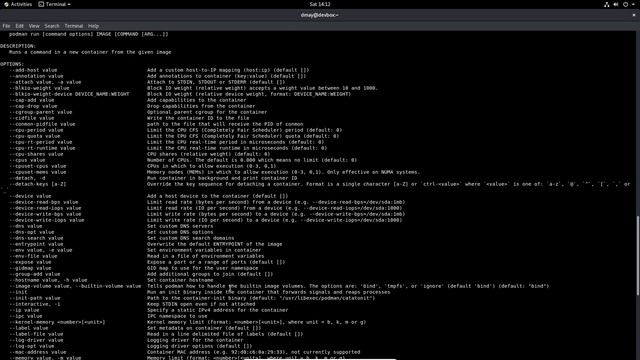Image resolution: width=640 pixels, height=360 pixels.
Task: Click 'Set custom DNS servers' description
Action: 180,226
